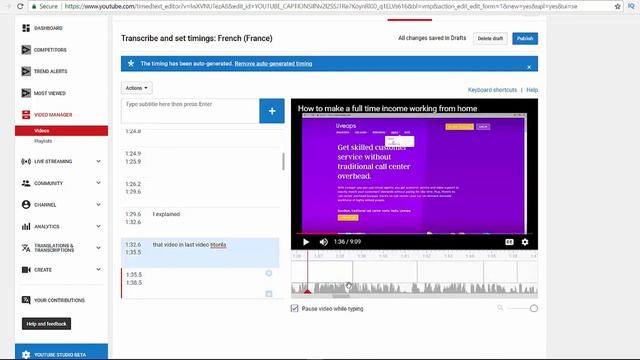The height and width of the screenshot is (360, 640).
Task: Click the Publish button
Action: pos(525,38)
